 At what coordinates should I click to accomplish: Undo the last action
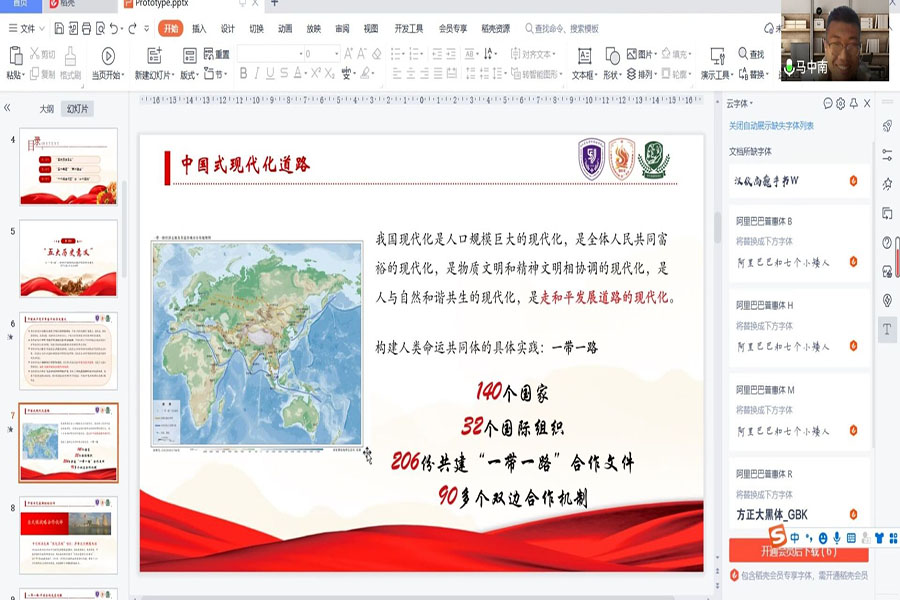114,28
